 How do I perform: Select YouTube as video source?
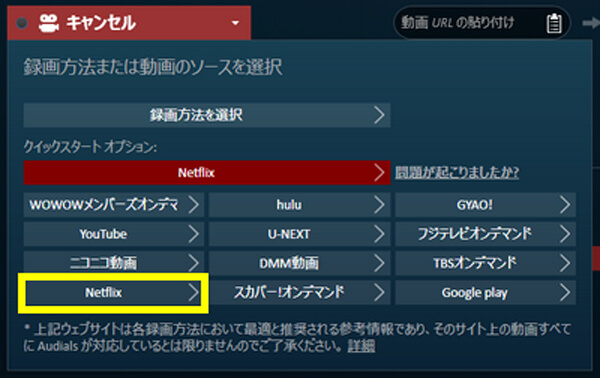pyautogui.click(x=114, y=234)
